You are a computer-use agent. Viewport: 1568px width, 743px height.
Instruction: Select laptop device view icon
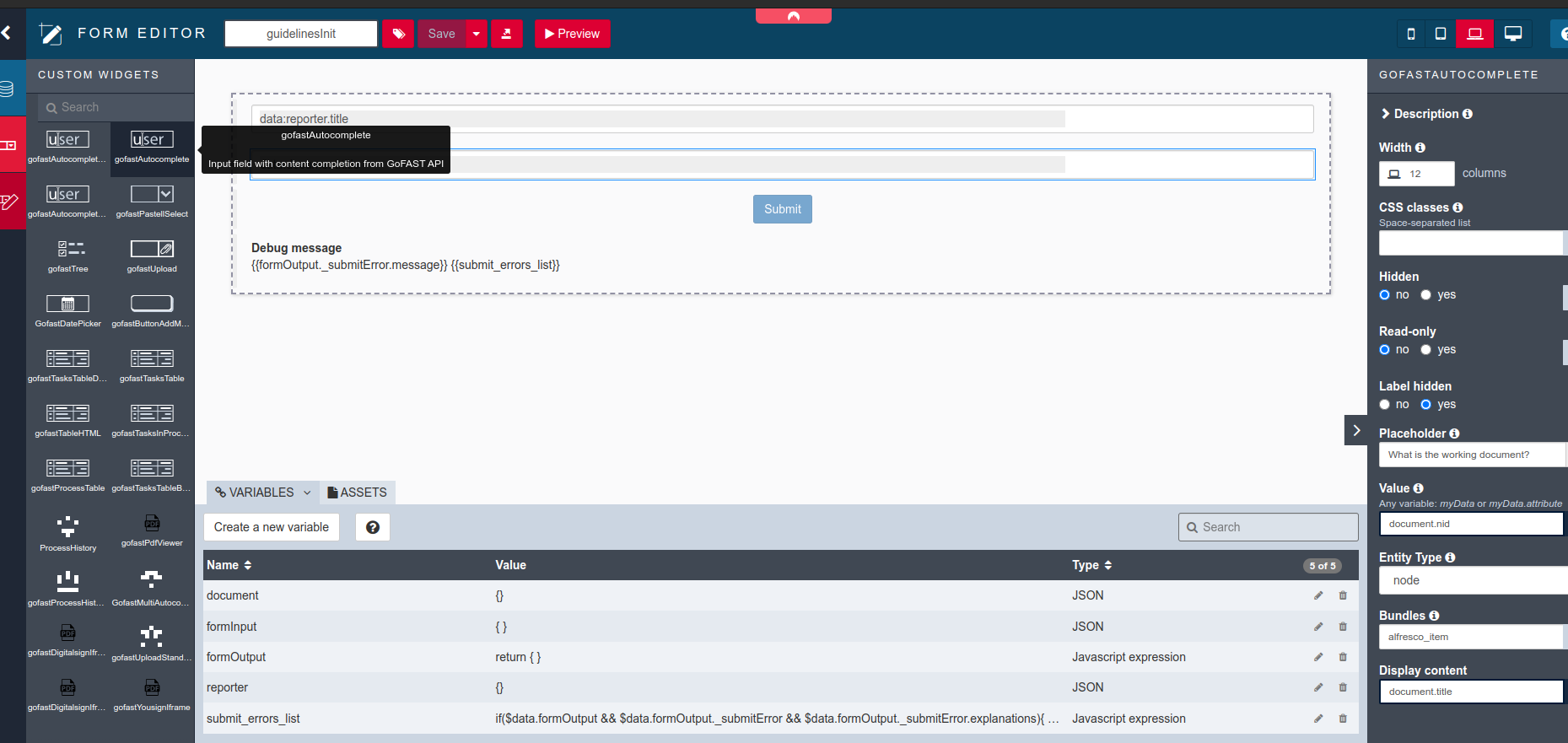1474,34
